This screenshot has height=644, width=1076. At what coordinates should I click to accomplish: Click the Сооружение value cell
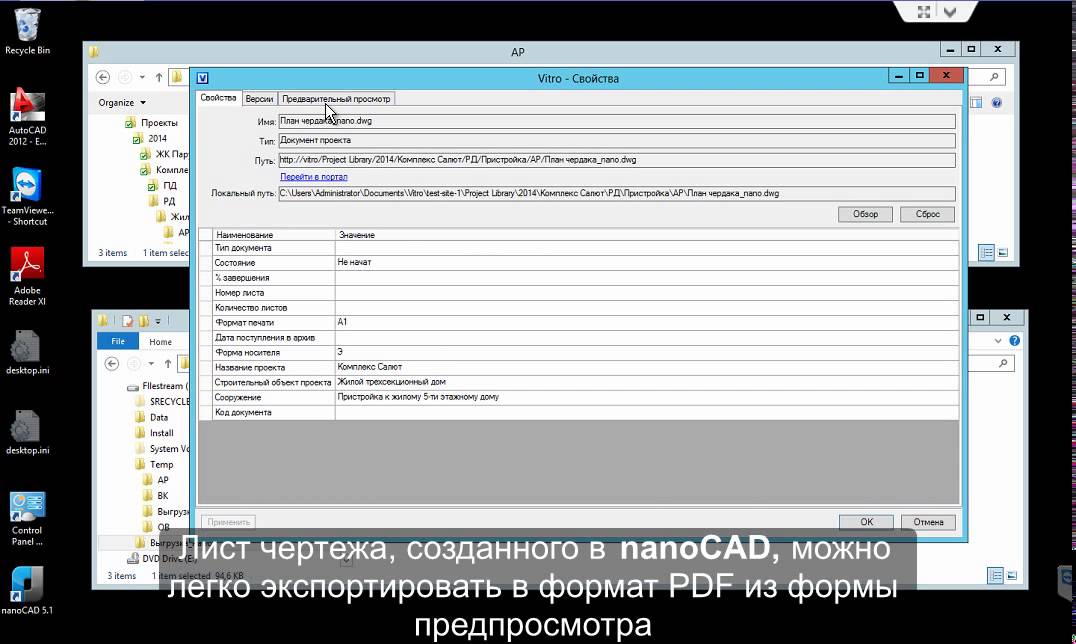(646, 397)
